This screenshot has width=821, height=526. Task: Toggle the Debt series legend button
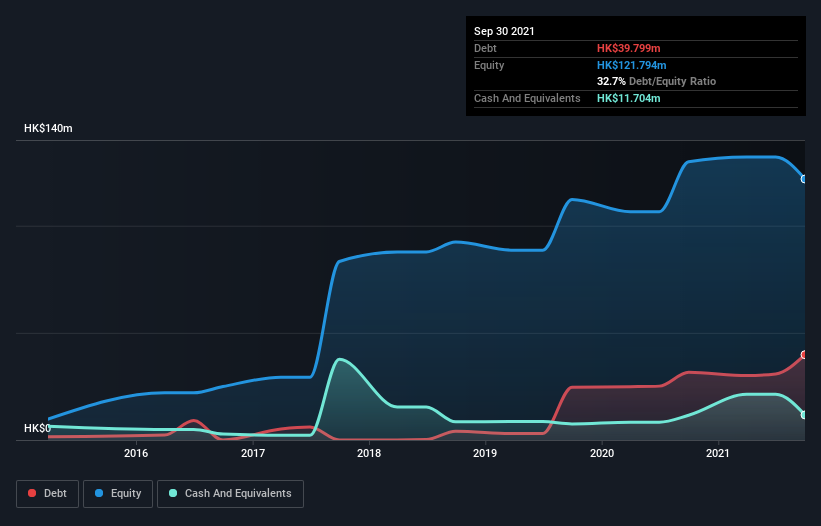(x=48, y=494)
